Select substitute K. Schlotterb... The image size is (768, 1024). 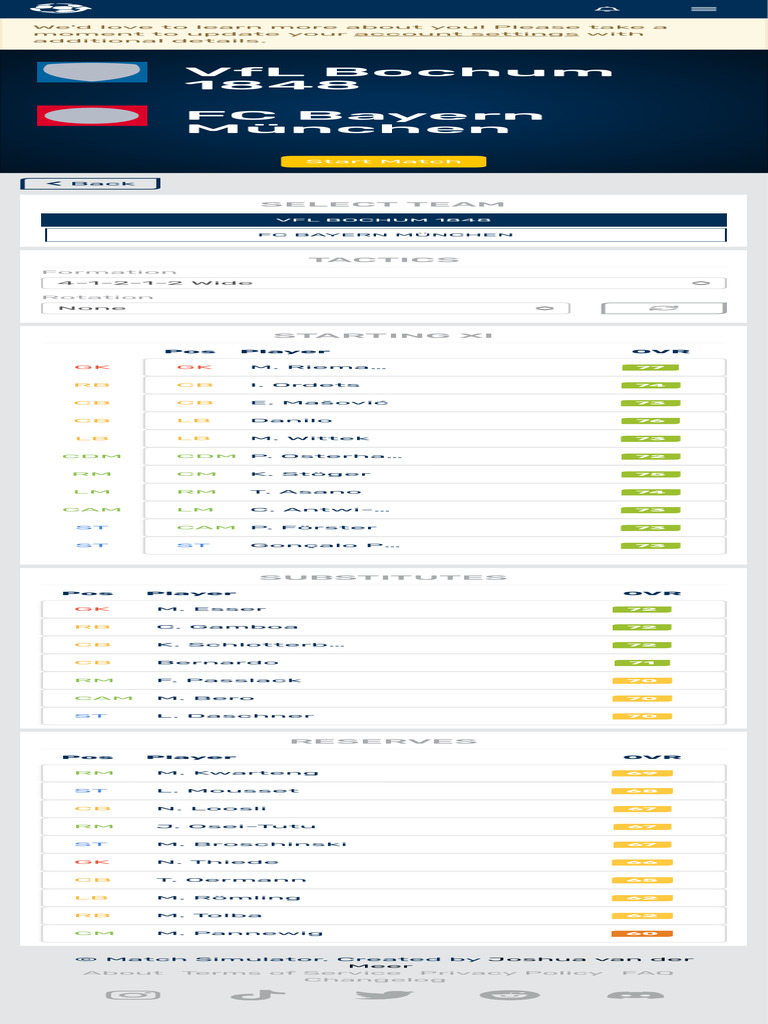[384, 645]
